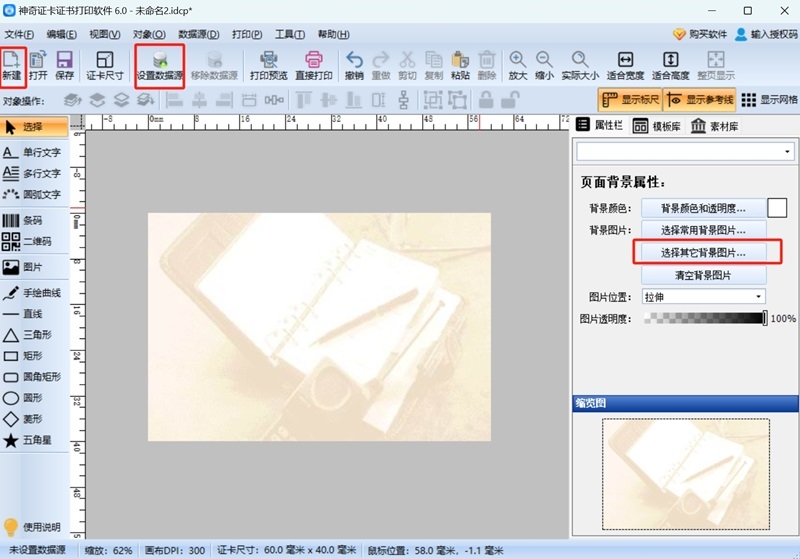Toggle the 显示参考线 guide lines
800x559 pixels.
point(699,100)
